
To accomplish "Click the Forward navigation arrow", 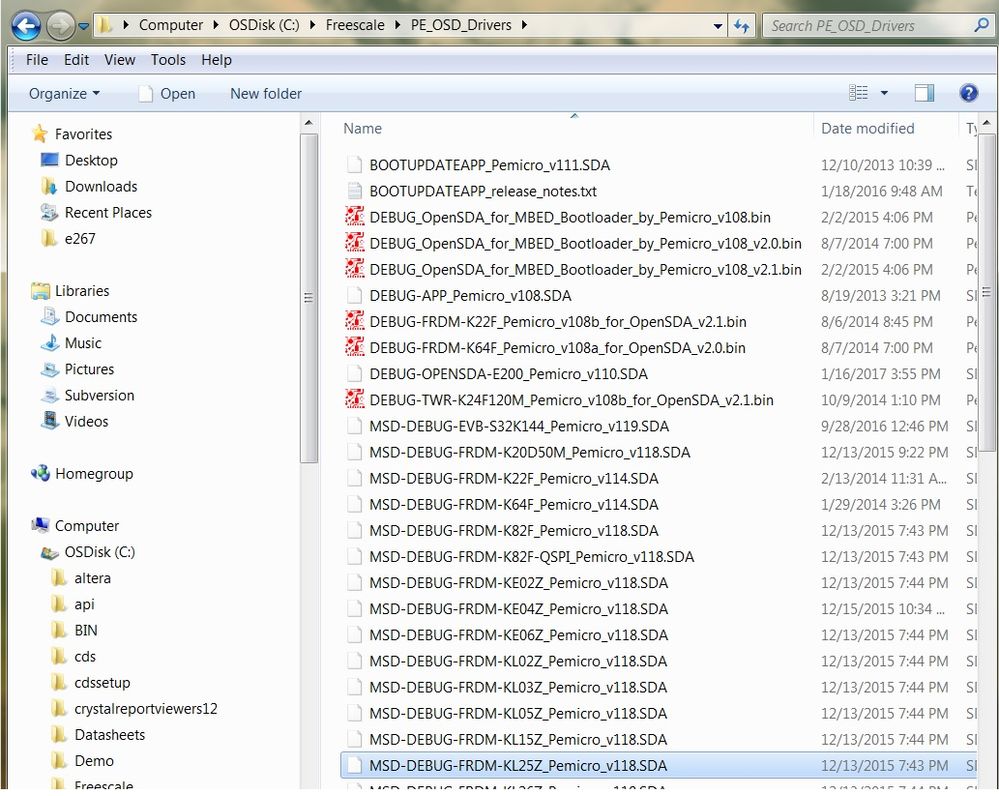I will (x=61, y=26).
